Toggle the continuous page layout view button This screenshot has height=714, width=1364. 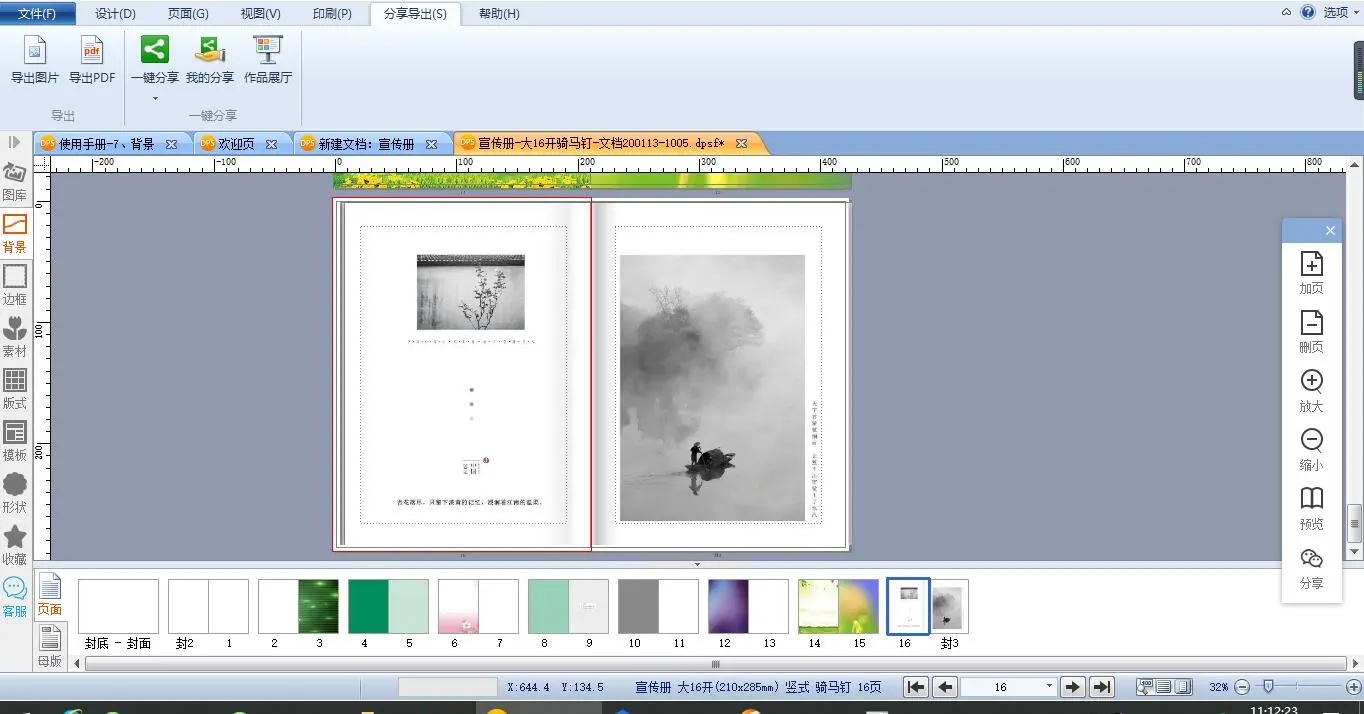point(1164,687)
